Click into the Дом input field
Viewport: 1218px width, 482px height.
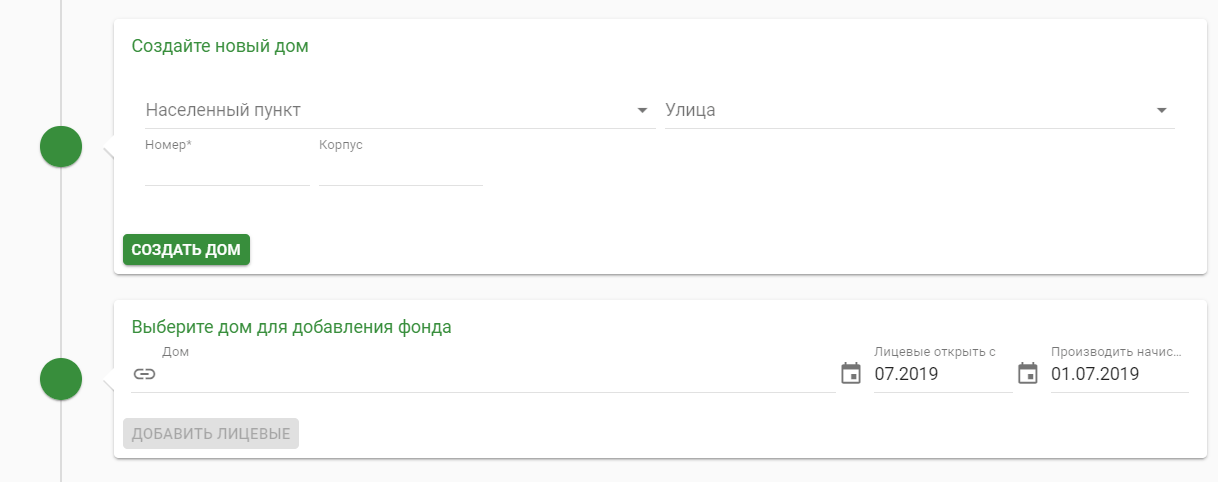(x=498, y=374)
